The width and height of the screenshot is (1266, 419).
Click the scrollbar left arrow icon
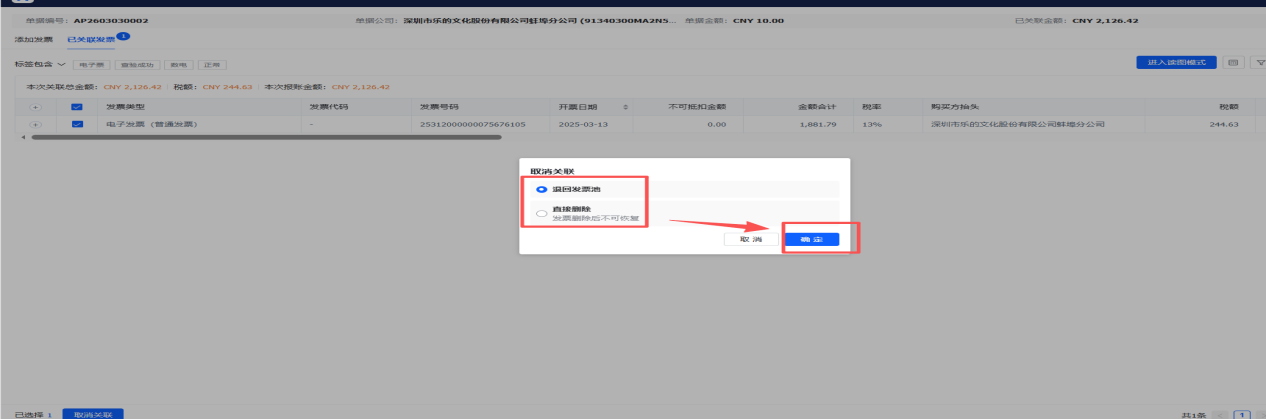[x=23, y=137]
